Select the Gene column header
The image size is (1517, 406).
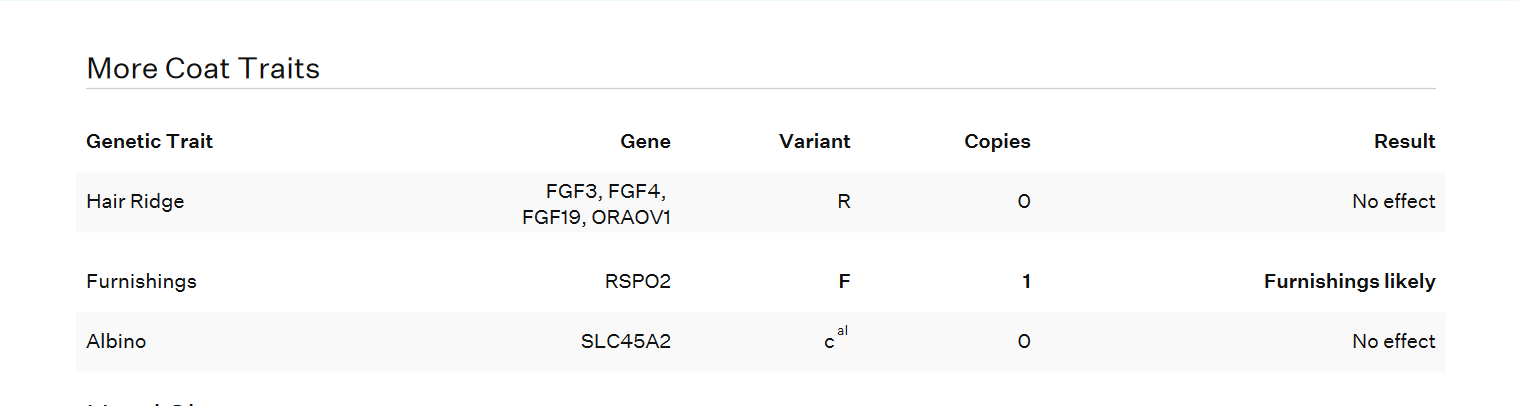[645, 141]
